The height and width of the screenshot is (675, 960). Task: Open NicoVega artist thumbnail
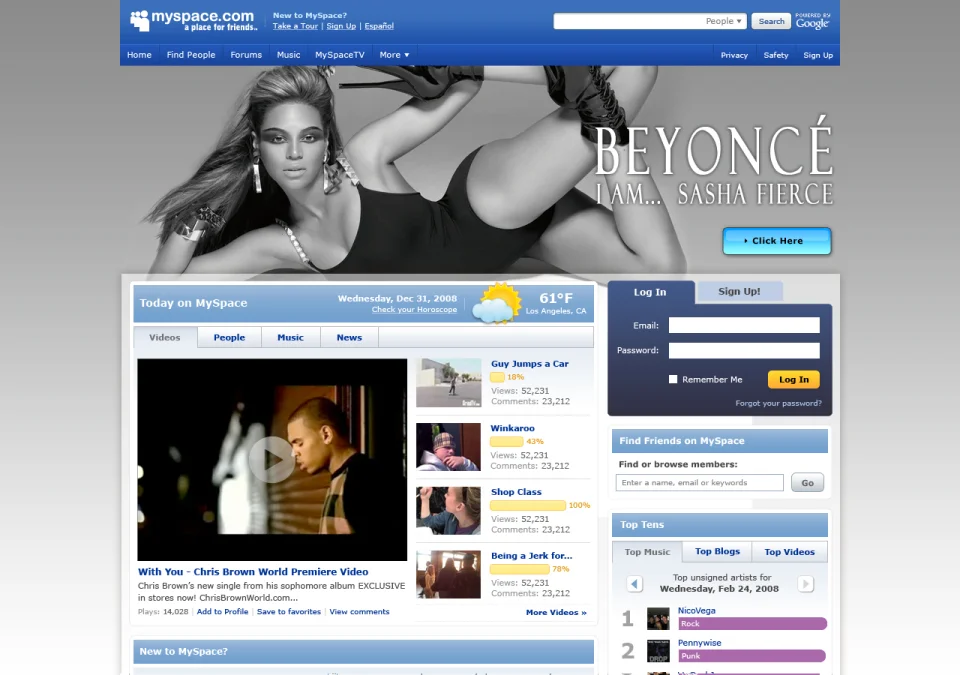[x=658, y=618]
